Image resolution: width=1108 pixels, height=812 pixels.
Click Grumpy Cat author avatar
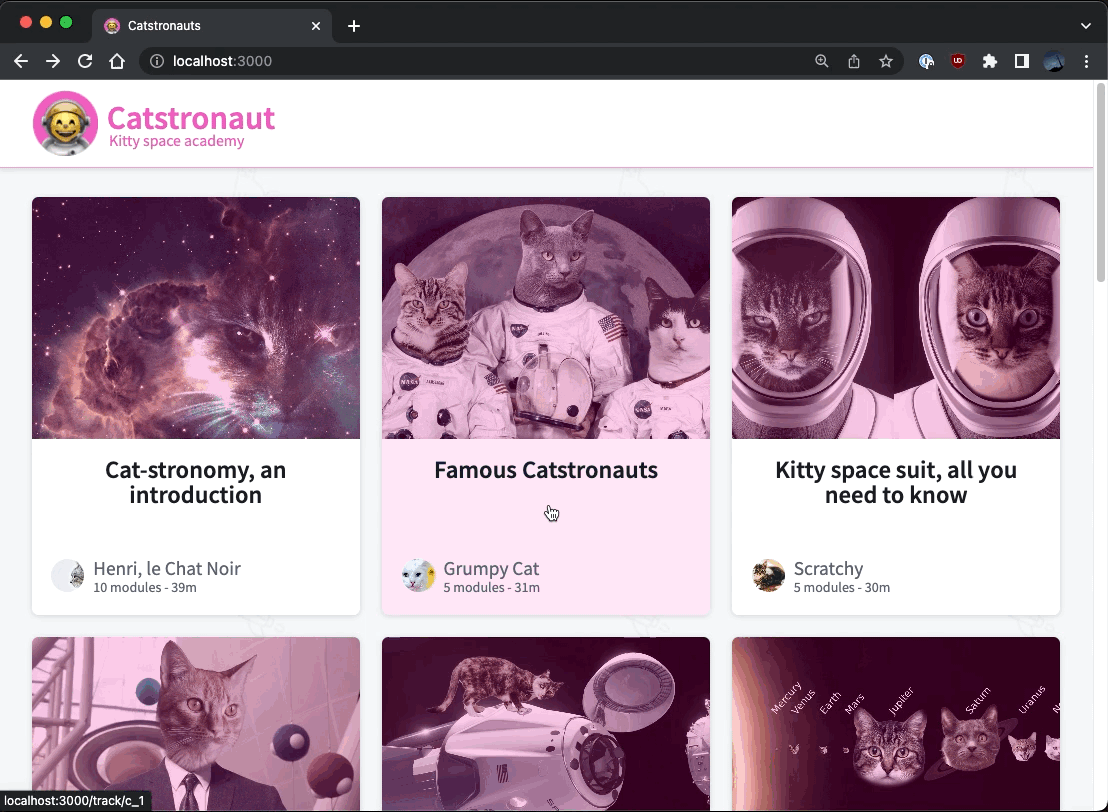(x=418, y=575)
